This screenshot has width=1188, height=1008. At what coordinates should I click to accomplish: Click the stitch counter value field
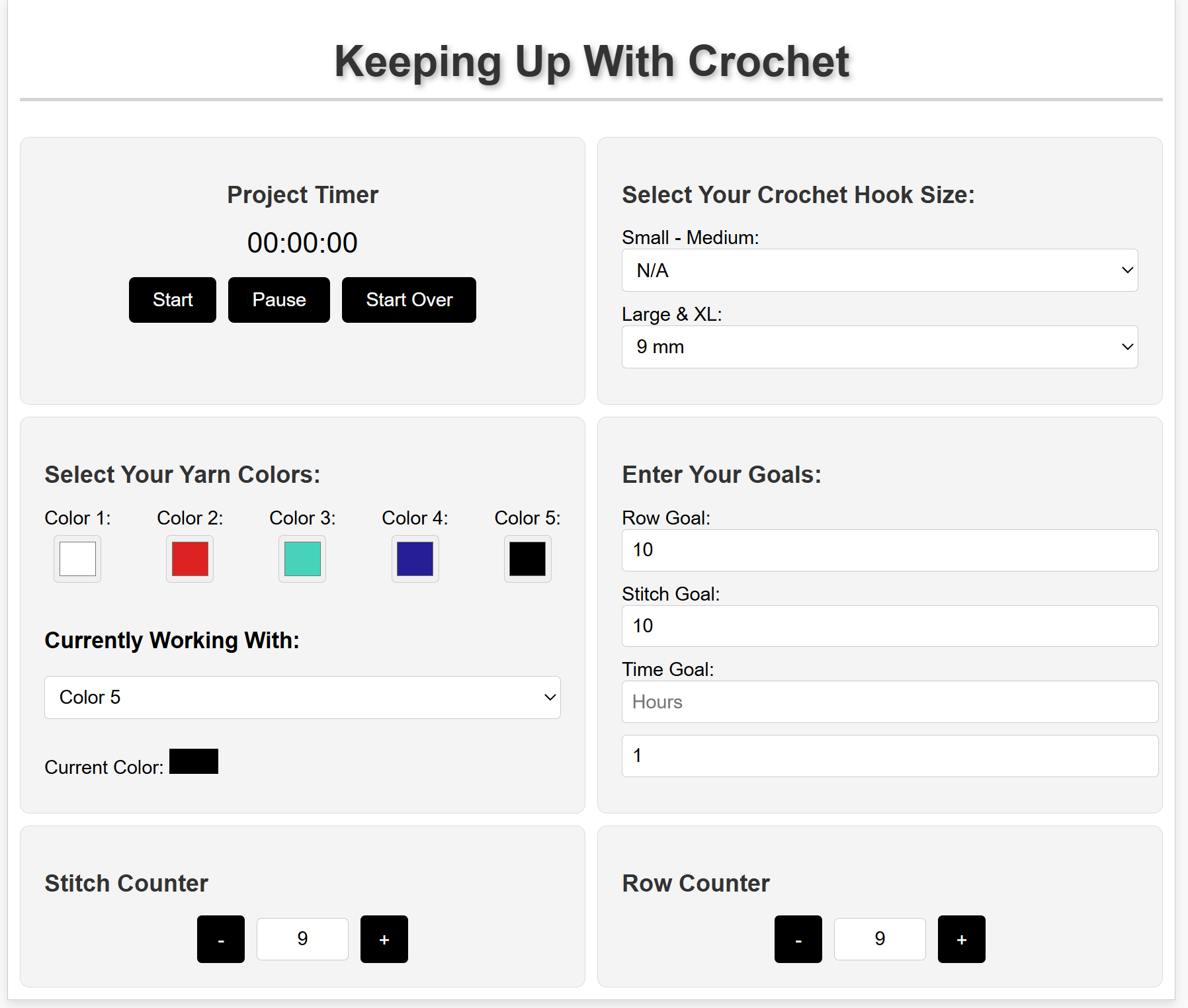point(302,939)
